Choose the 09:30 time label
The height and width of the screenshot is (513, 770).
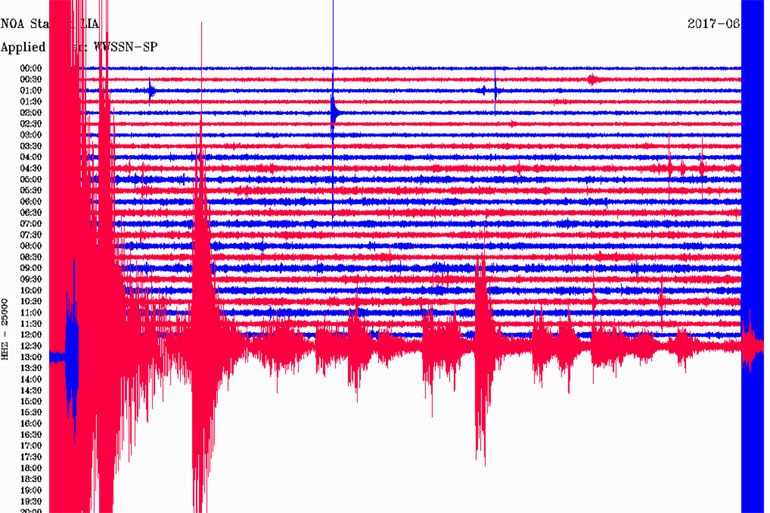click(x=30, y=279)
